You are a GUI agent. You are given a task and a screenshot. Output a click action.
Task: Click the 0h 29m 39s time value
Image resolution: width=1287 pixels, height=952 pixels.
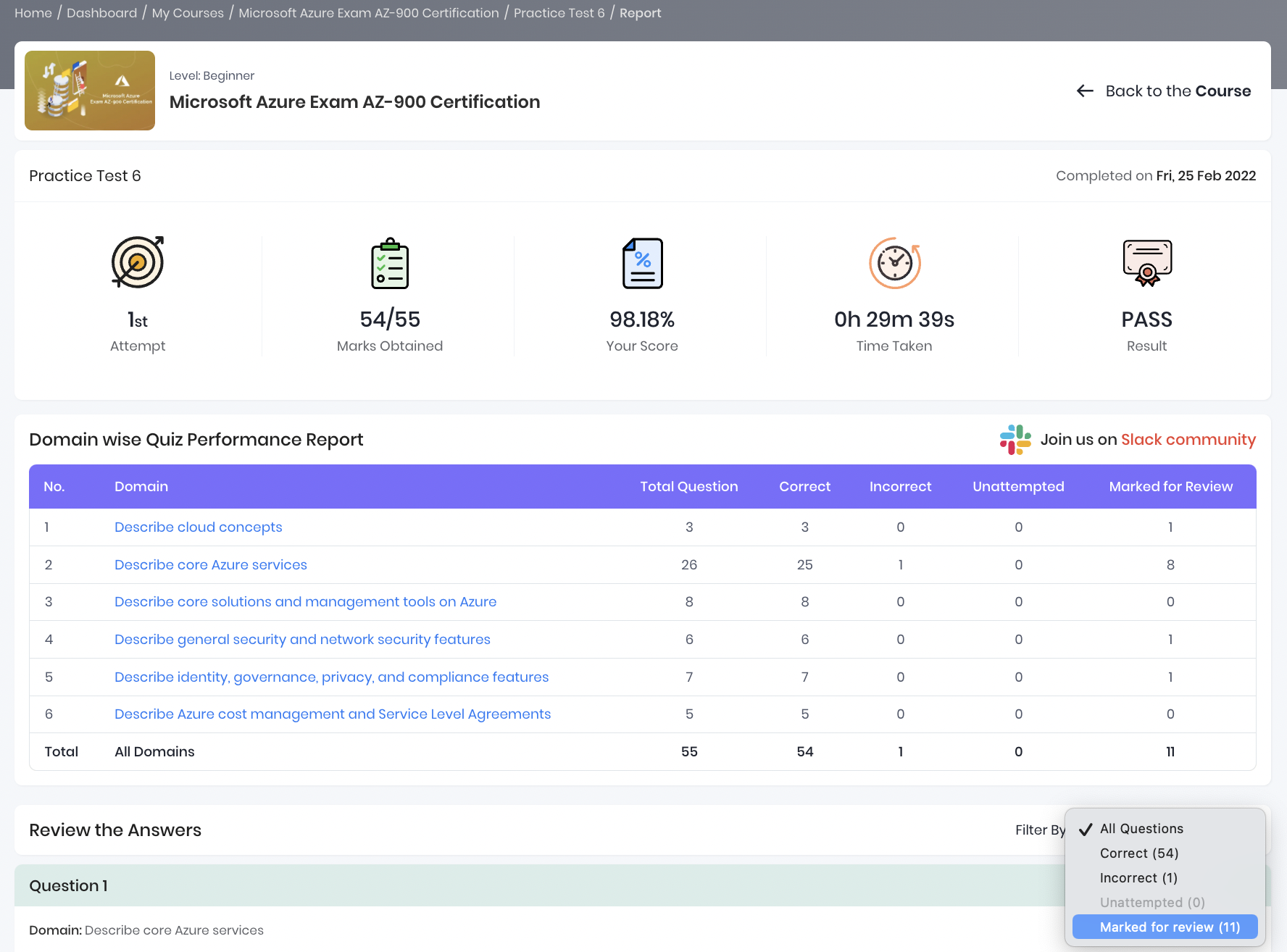tap(894, 320)
